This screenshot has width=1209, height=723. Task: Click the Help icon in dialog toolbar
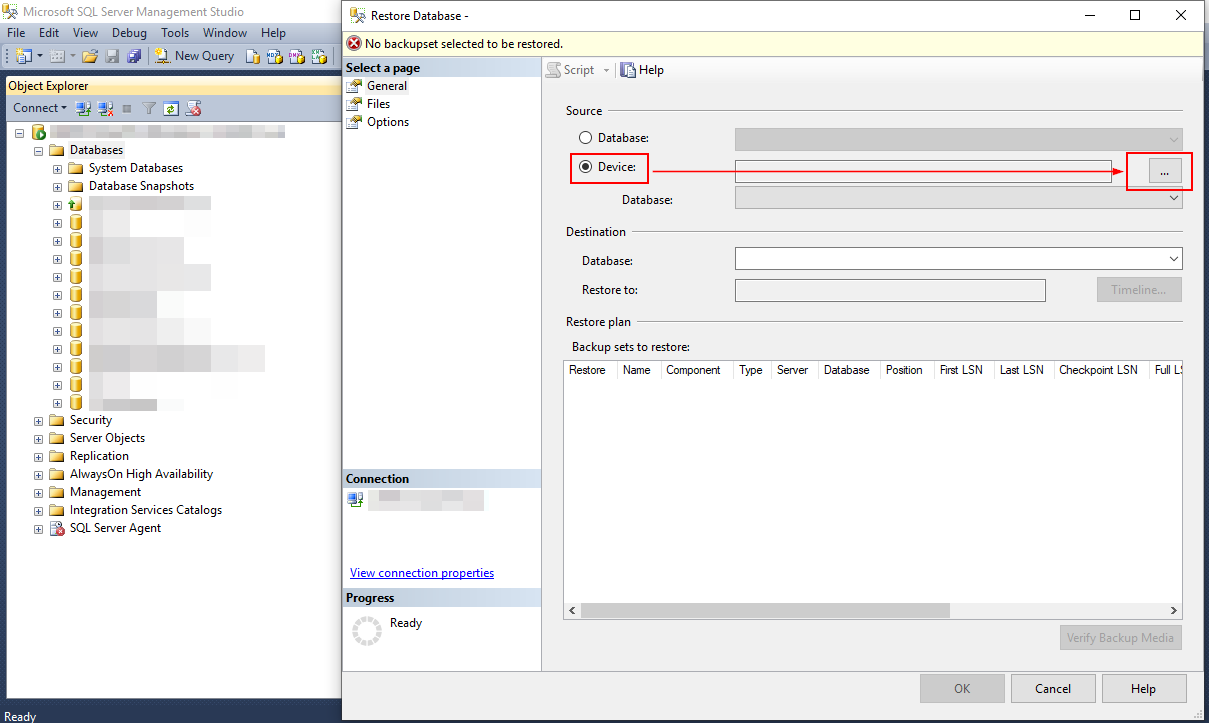coord(628,70)
